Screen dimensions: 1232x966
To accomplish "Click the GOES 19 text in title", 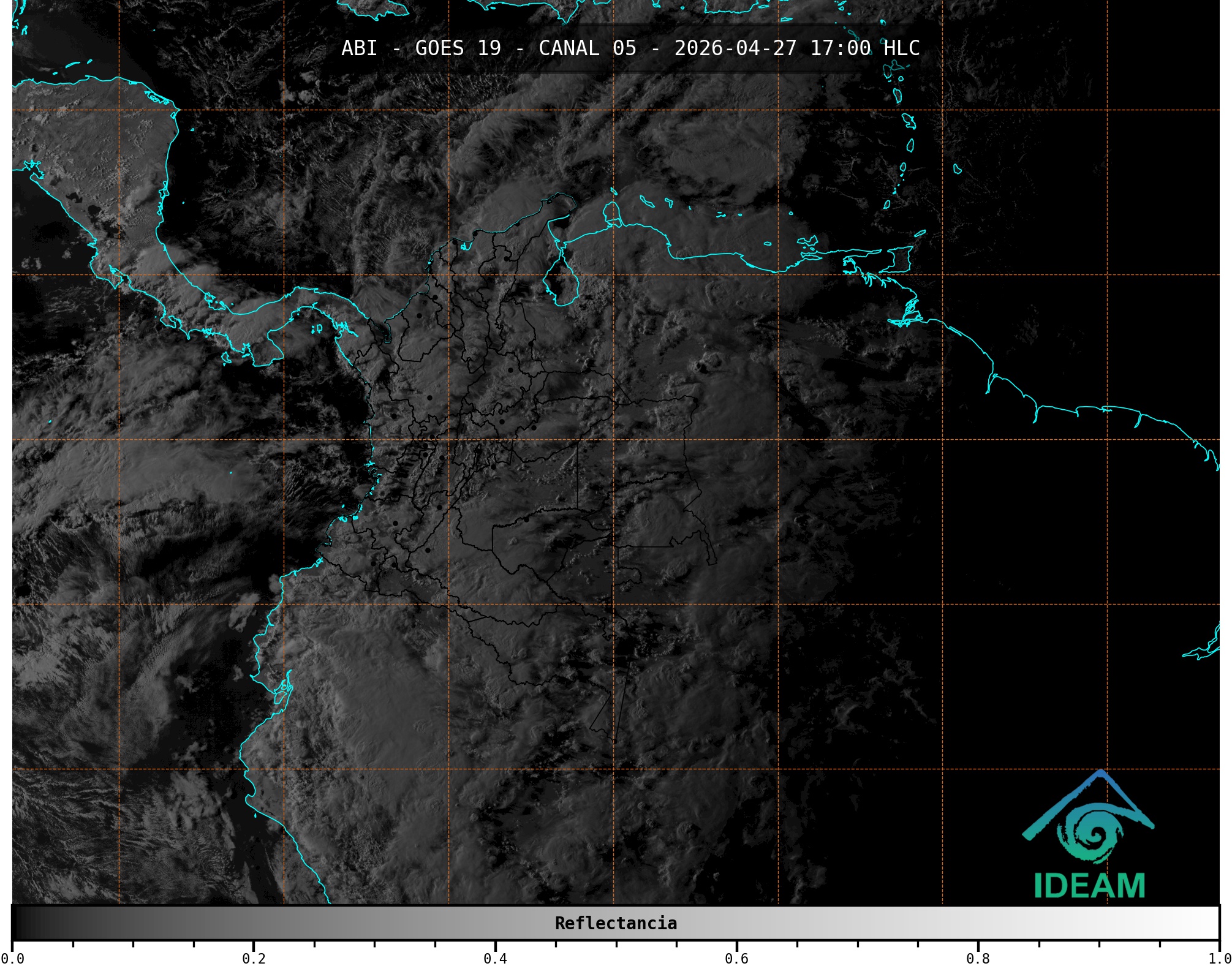I will click(458, 48).
